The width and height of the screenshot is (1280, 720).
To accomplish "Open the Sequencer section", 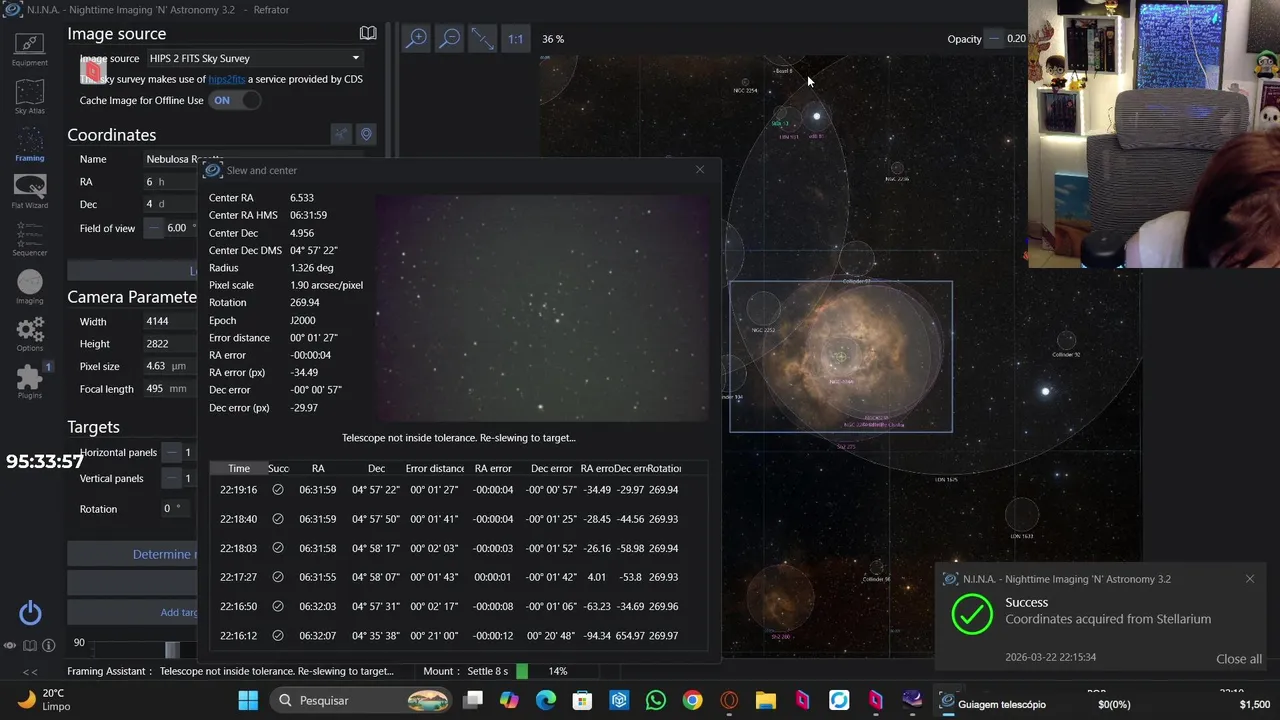I will coord(29,240).
